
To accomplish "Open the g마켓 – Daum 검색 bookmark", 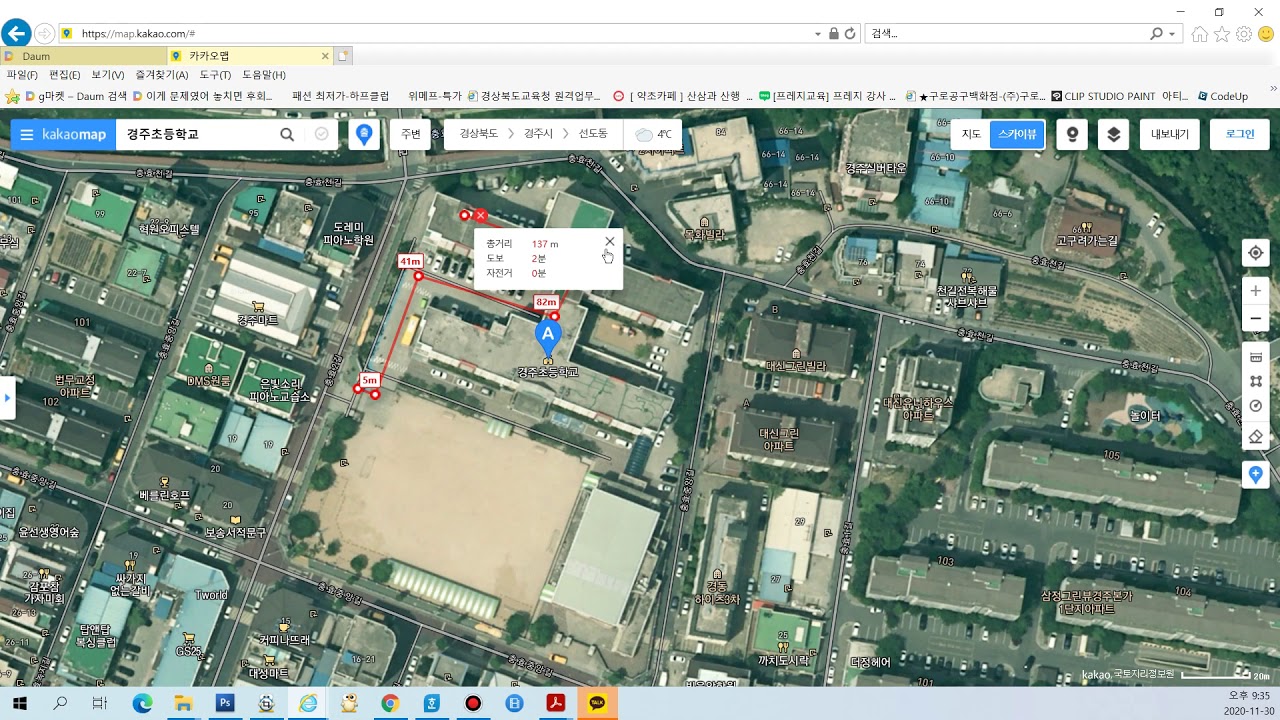I will pyautogui.click(x=76, y=96).
